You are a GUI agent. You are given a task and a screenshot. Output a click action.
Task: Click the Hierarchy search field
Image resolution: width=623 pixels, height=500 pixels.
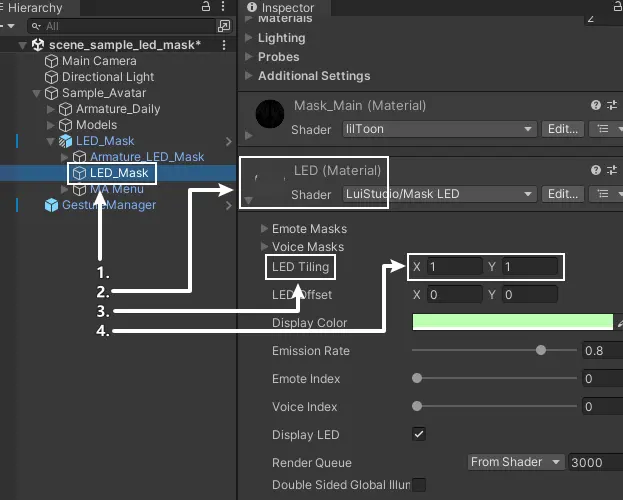[x=122, y=26]
